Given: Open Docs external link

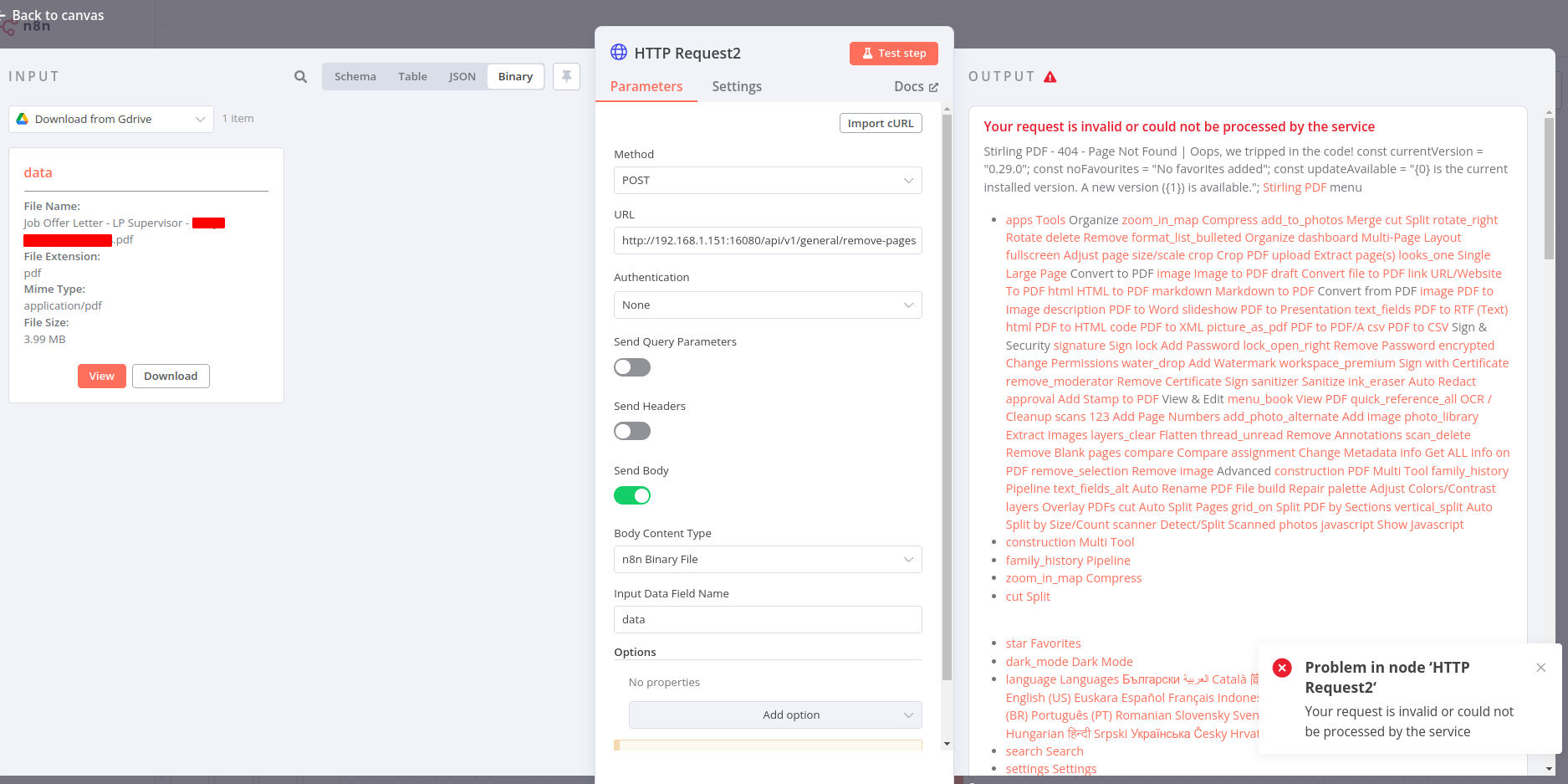Looking at the screenshot, I should click(916, 86).
